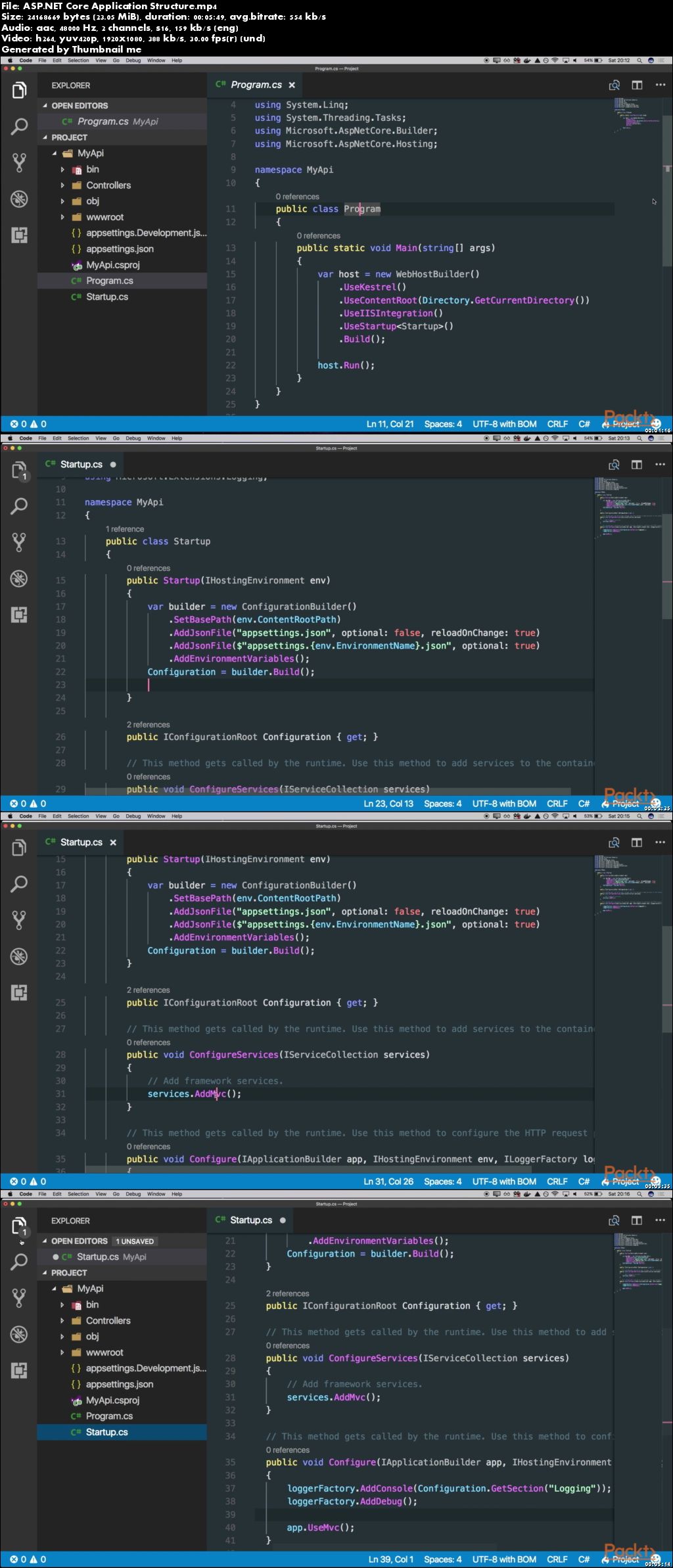Click split editor icon beside Program.cs tab
The image size is (673, 1568).
point(637,85)
